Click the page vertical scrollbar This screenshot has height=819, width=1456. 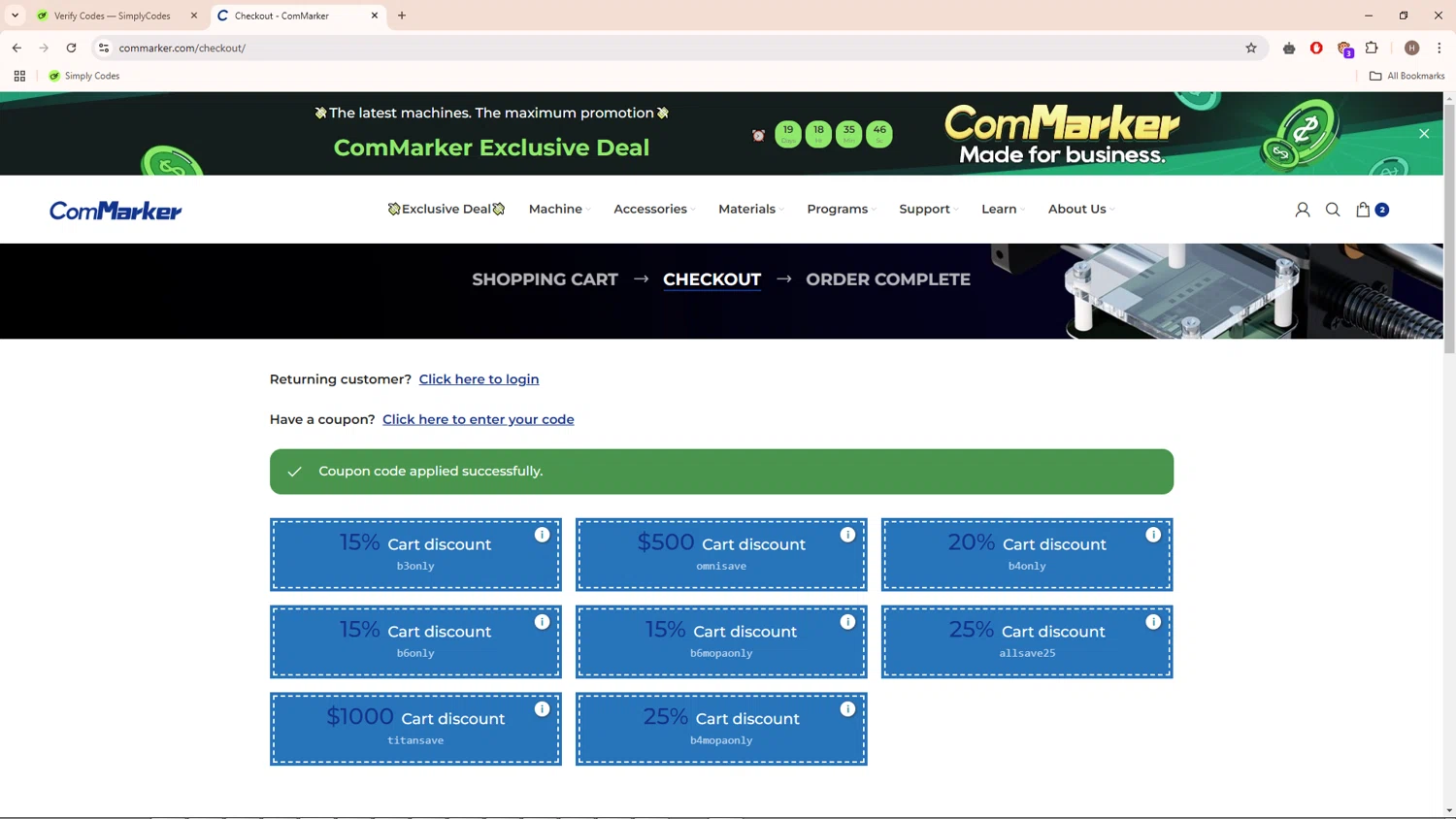1449,229
